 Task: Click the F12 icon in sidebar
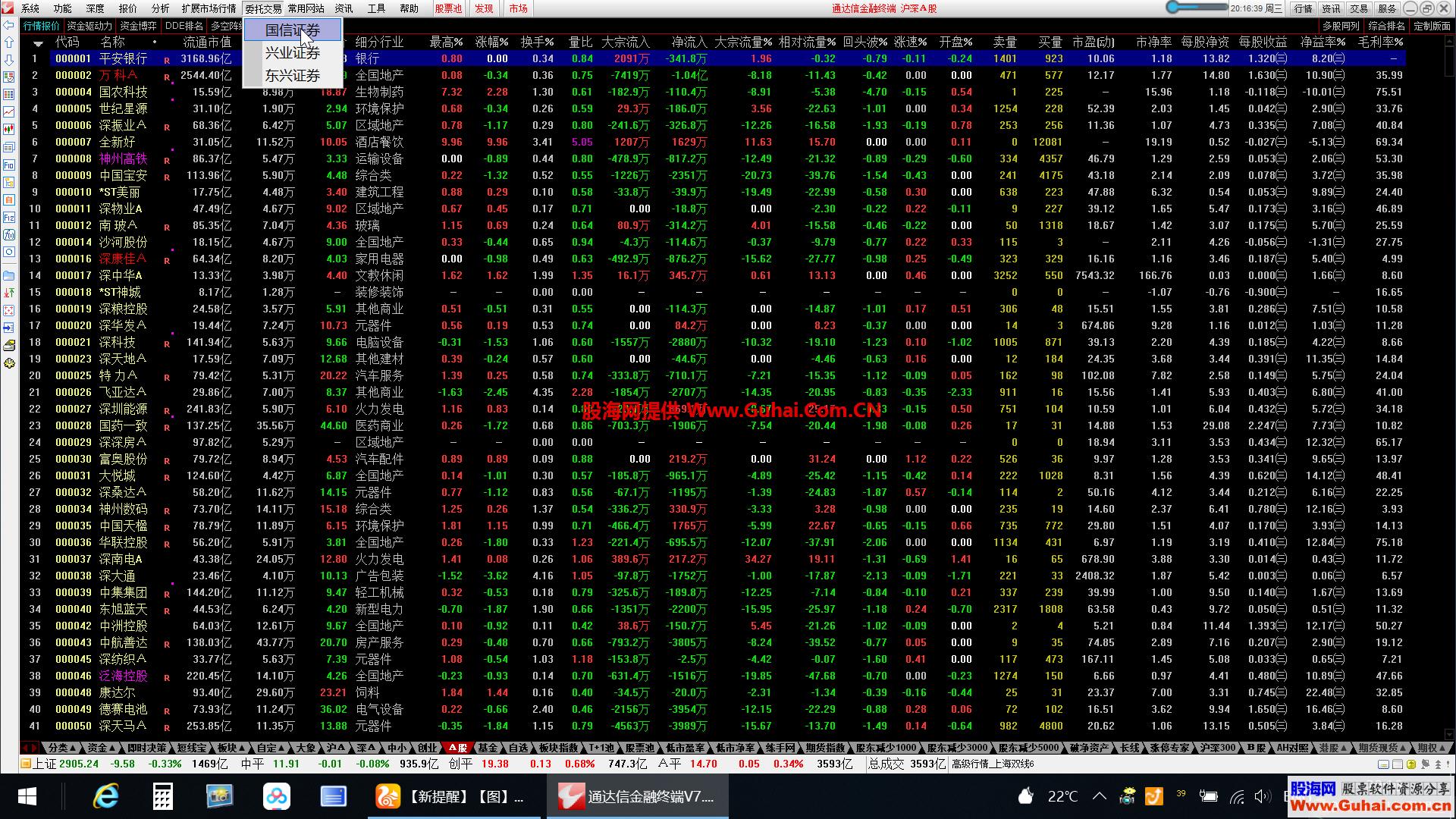click(x=9, y=217)
